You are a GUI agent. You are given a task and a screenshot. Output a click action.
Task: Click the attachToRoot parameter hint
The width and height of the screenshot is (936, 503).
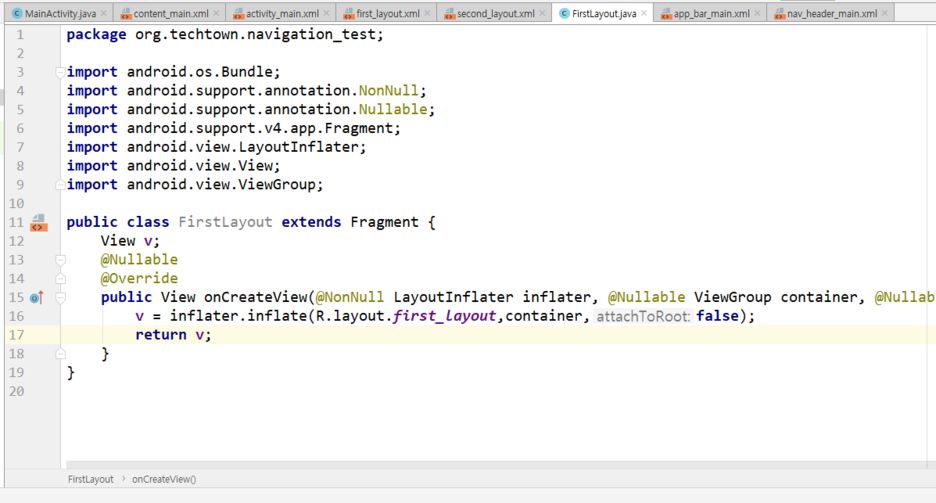(644, 316)
